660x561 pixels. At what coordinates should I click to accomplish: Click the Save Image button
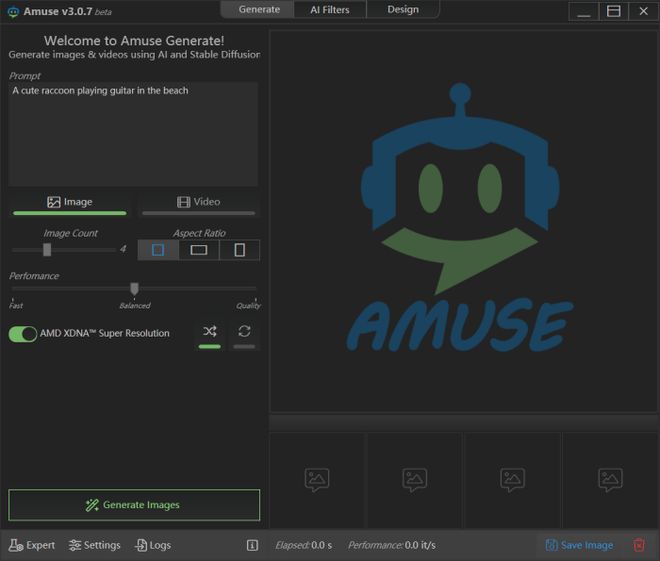tap(579, 545)
